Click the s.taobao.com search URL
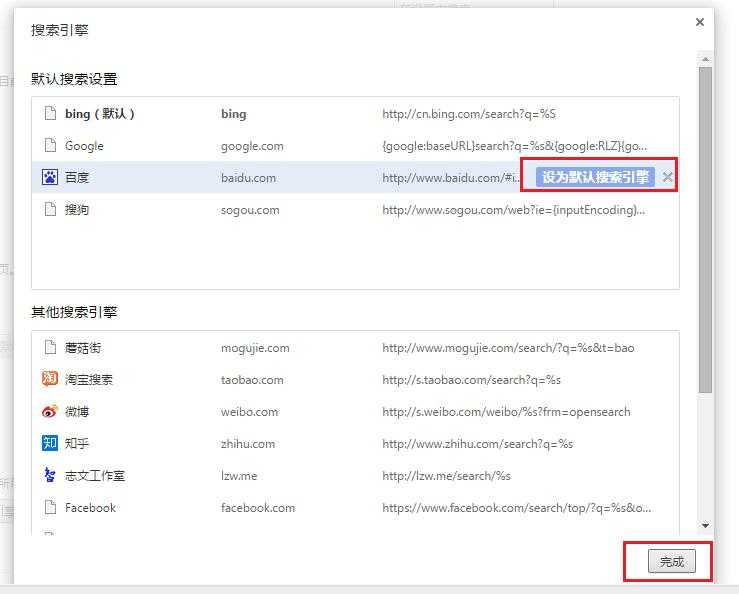The image size is (739, 594). (471, 380)
